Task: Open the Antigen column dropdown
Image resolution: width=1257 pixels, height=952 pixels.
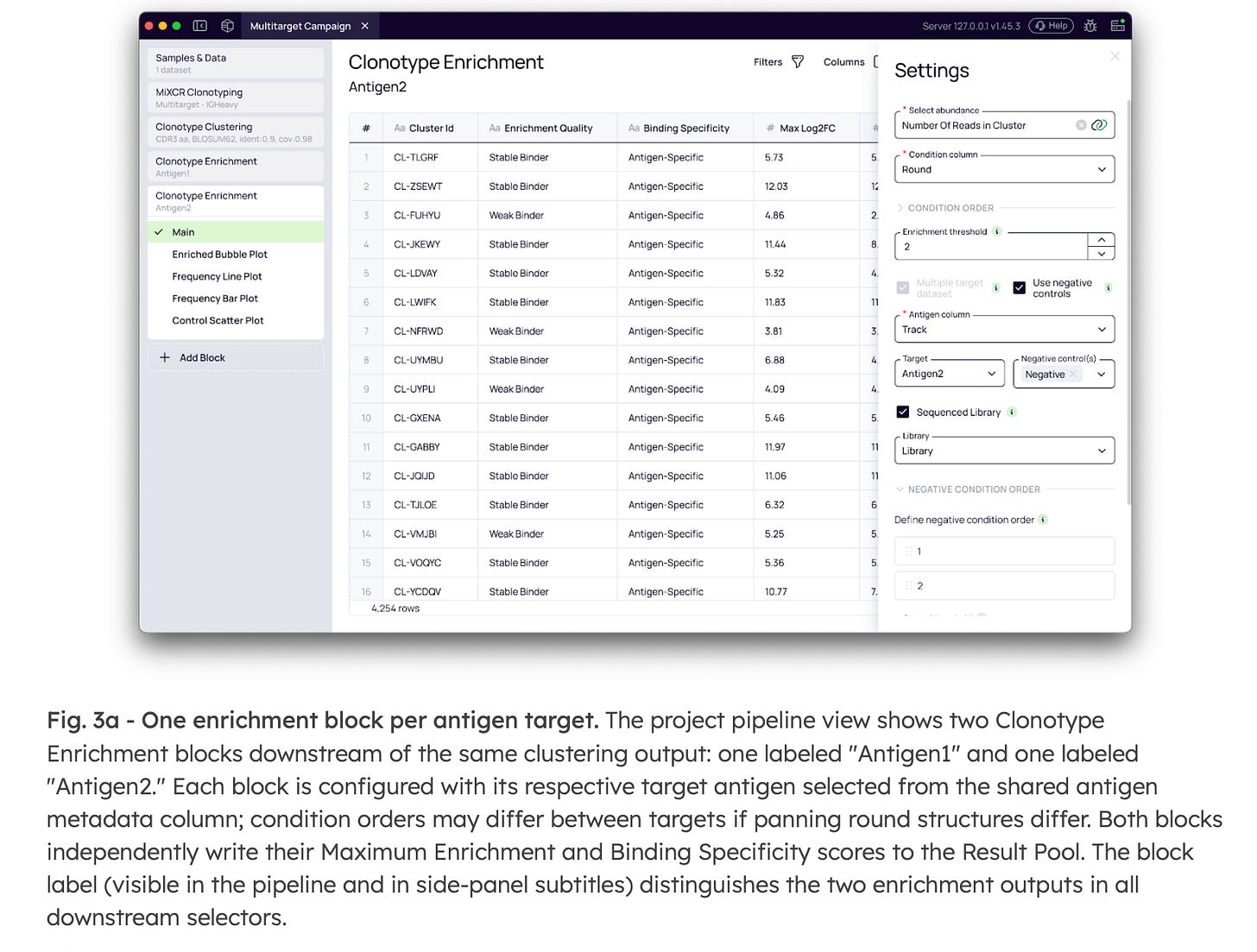Action: pos(1004,329)
